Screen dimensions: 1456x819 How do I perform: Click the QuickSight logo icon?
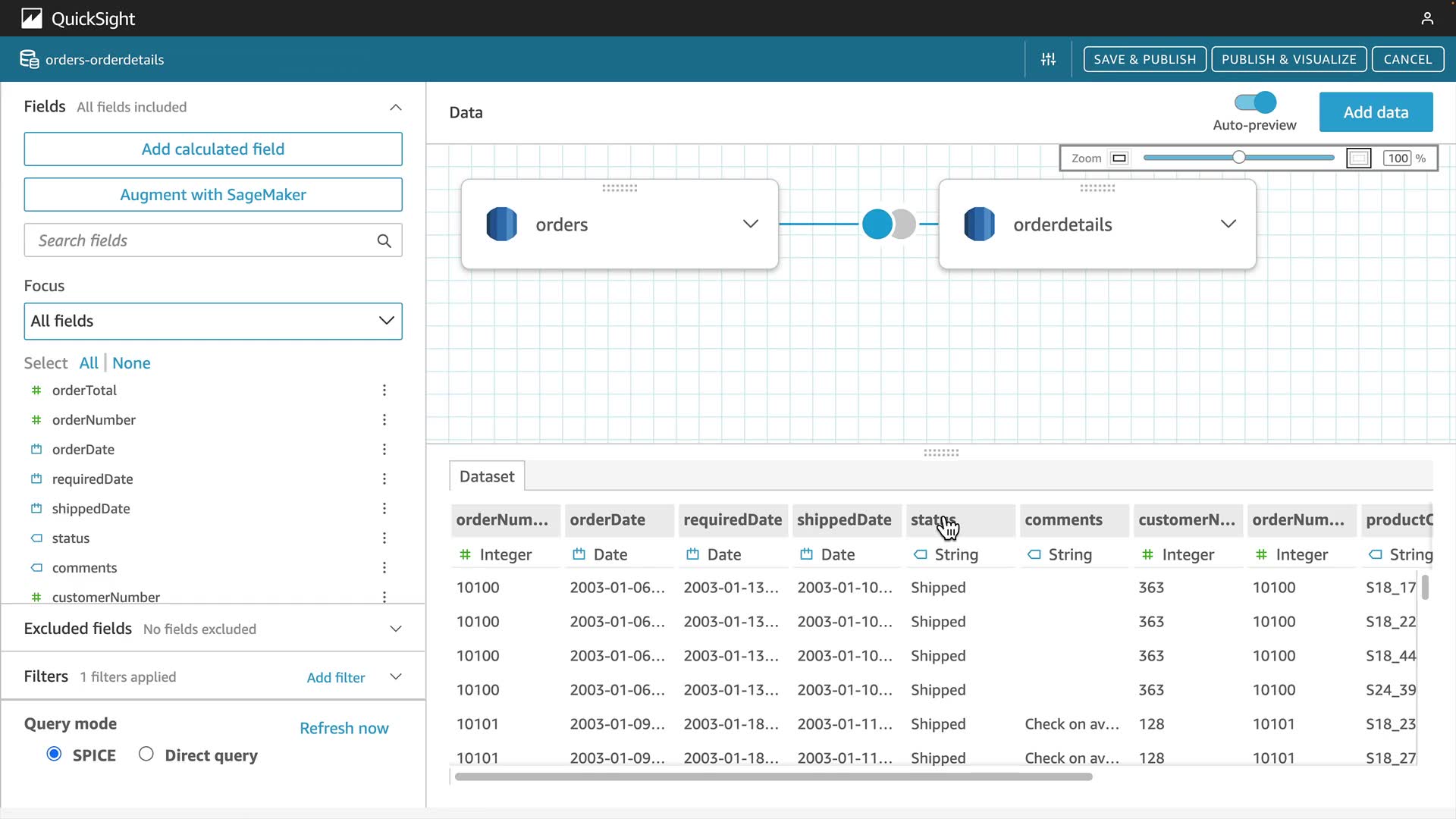(x=32, y=18)
